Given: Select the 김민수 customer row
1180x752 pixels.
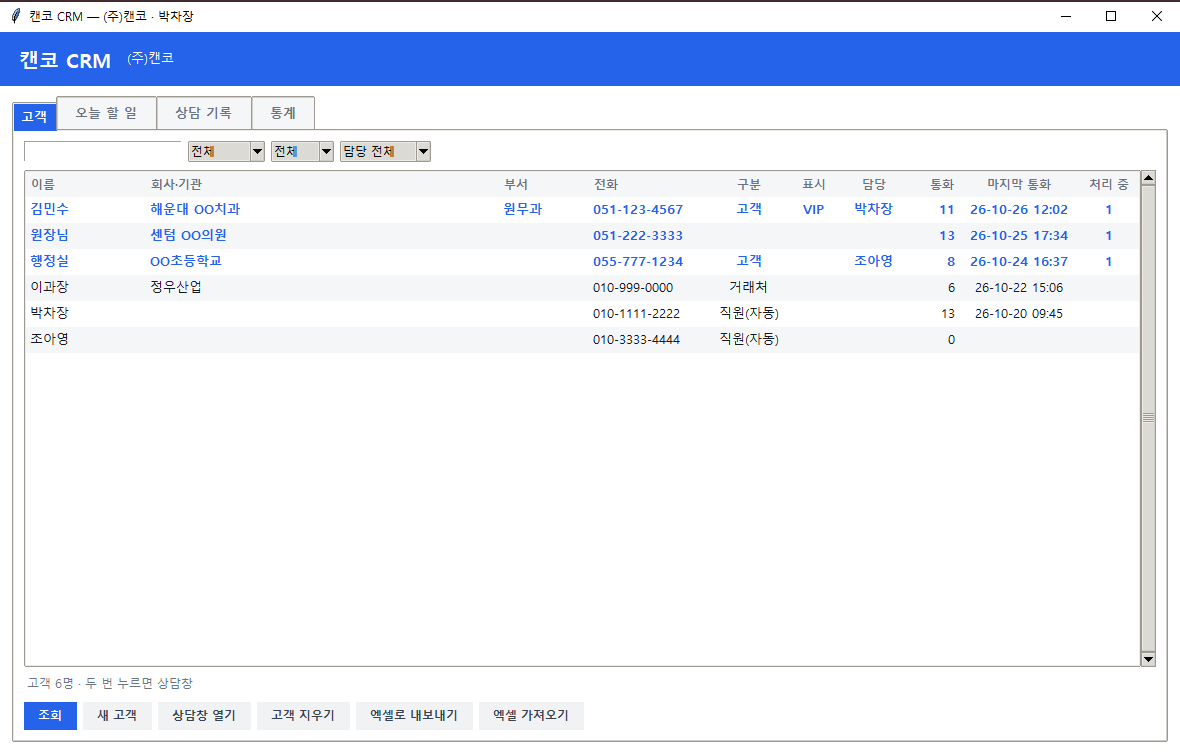Looking at the screenshot, I should point(582,209).
